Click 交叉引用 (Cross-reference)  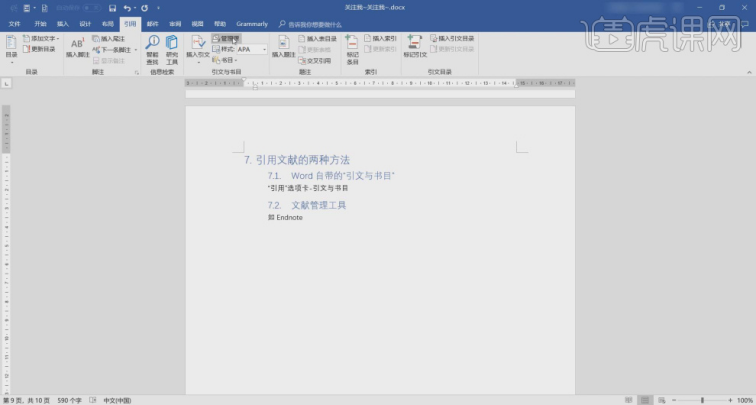pyautogui.click(x=314, y=61)
